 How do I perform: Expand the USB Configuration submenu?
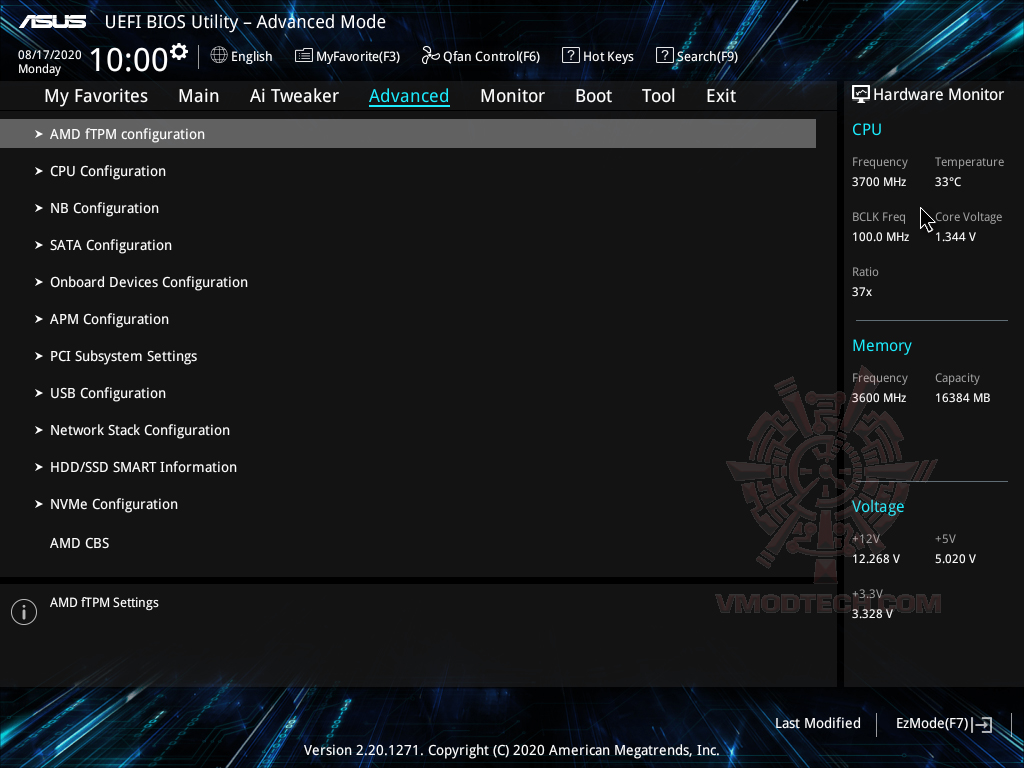pos(107,393)
